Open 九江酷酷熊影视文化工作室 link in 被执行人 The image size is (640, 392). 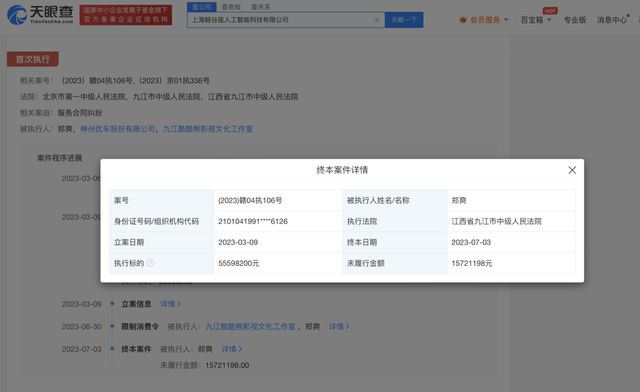[x=208, y=129]
